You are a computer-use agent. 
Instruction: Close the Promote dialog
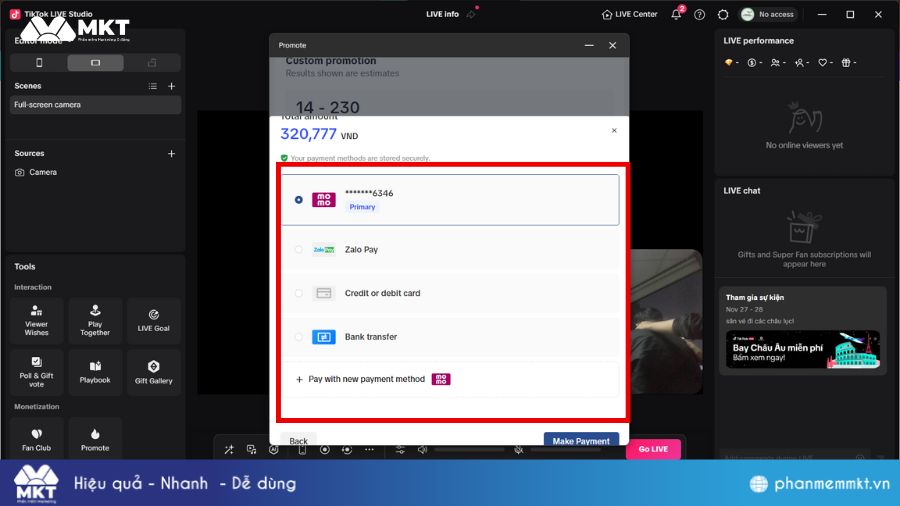[612, 45]
